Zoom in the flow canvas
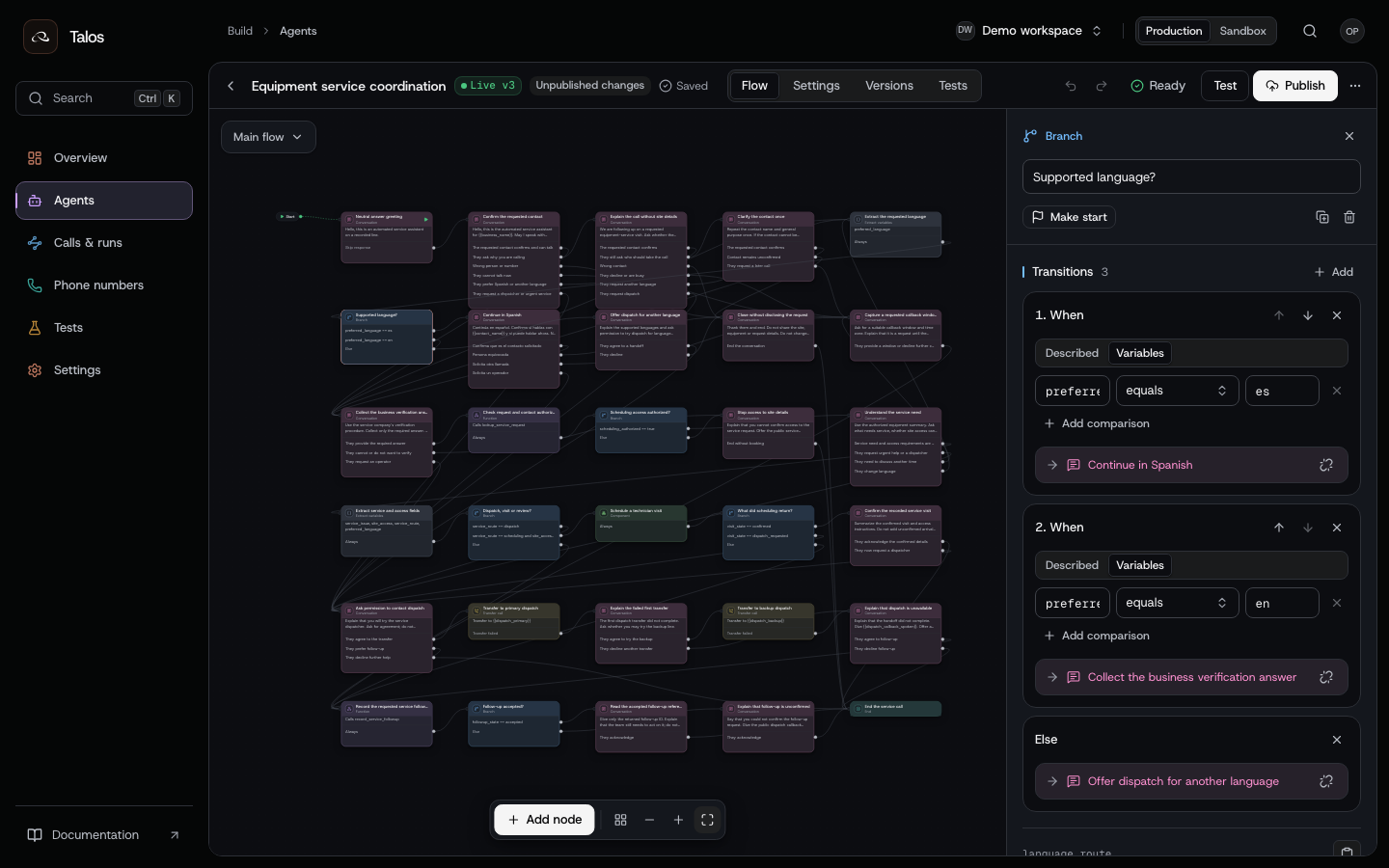The width and height of the screenshot is (1389, 868). pyautogui.click(x=678, y=820)
